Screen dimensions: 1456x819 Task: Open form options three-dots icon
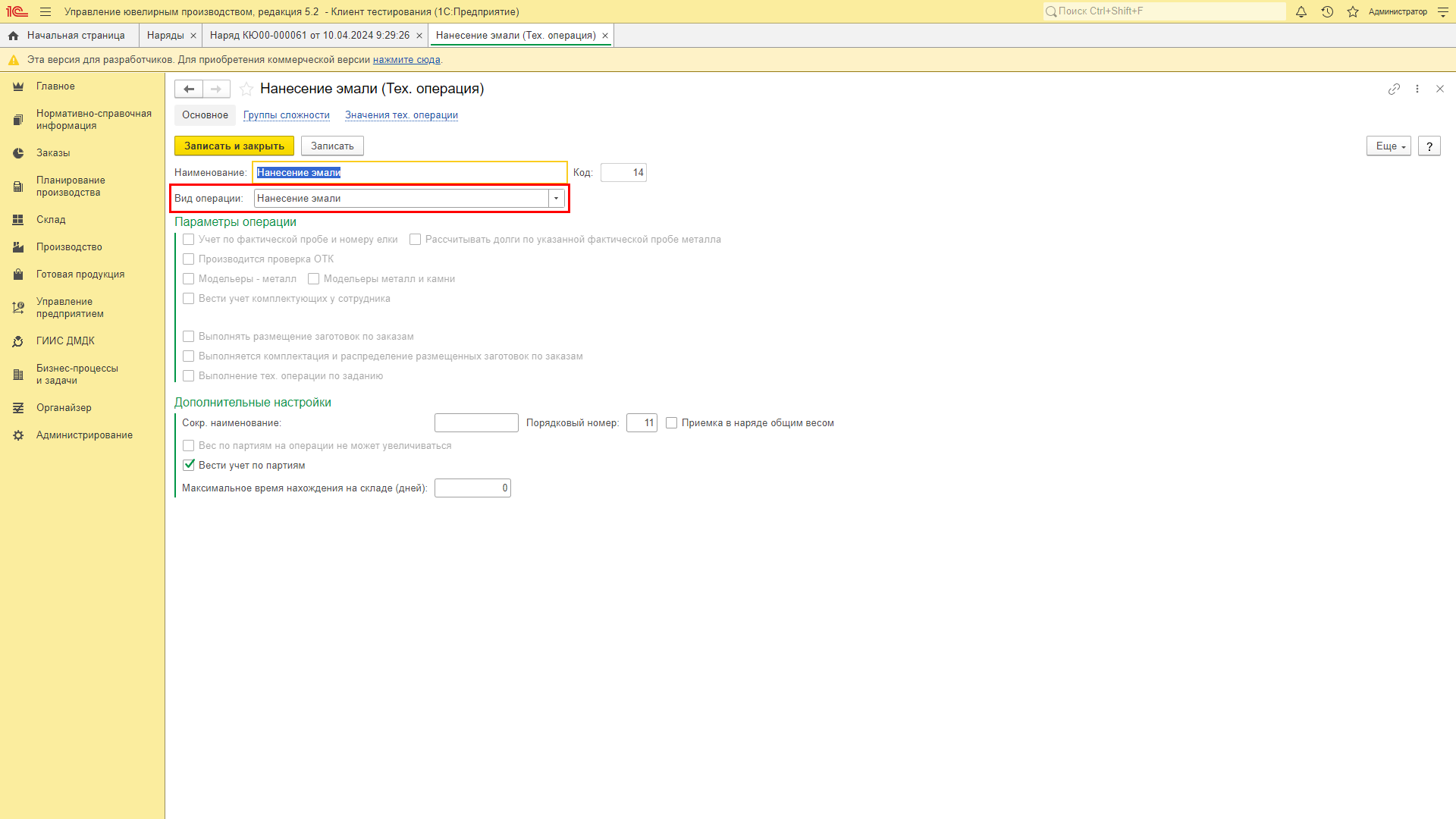(x=1417, y=89)
